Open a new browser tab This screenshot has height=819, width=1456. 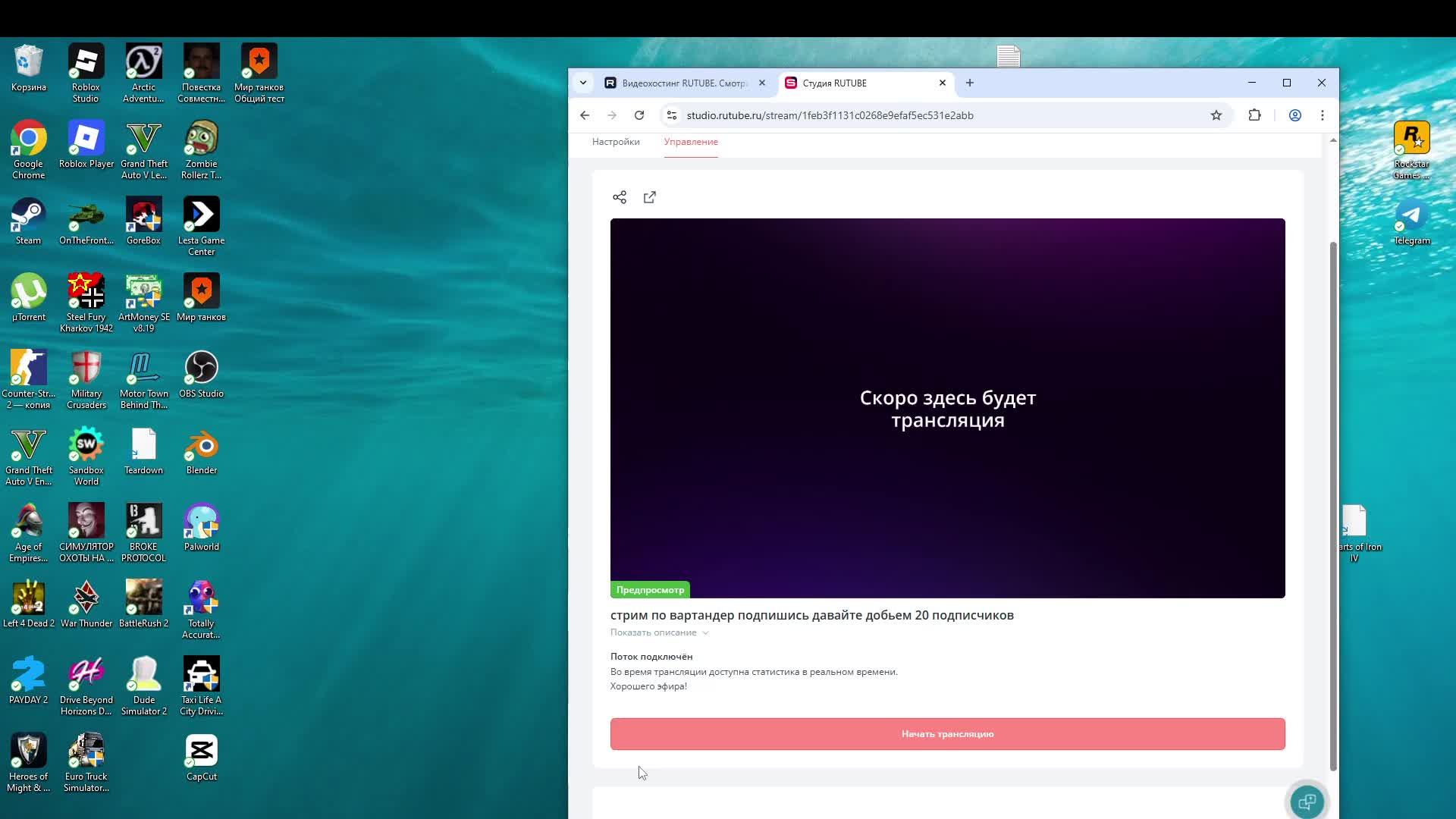(970, 83)
